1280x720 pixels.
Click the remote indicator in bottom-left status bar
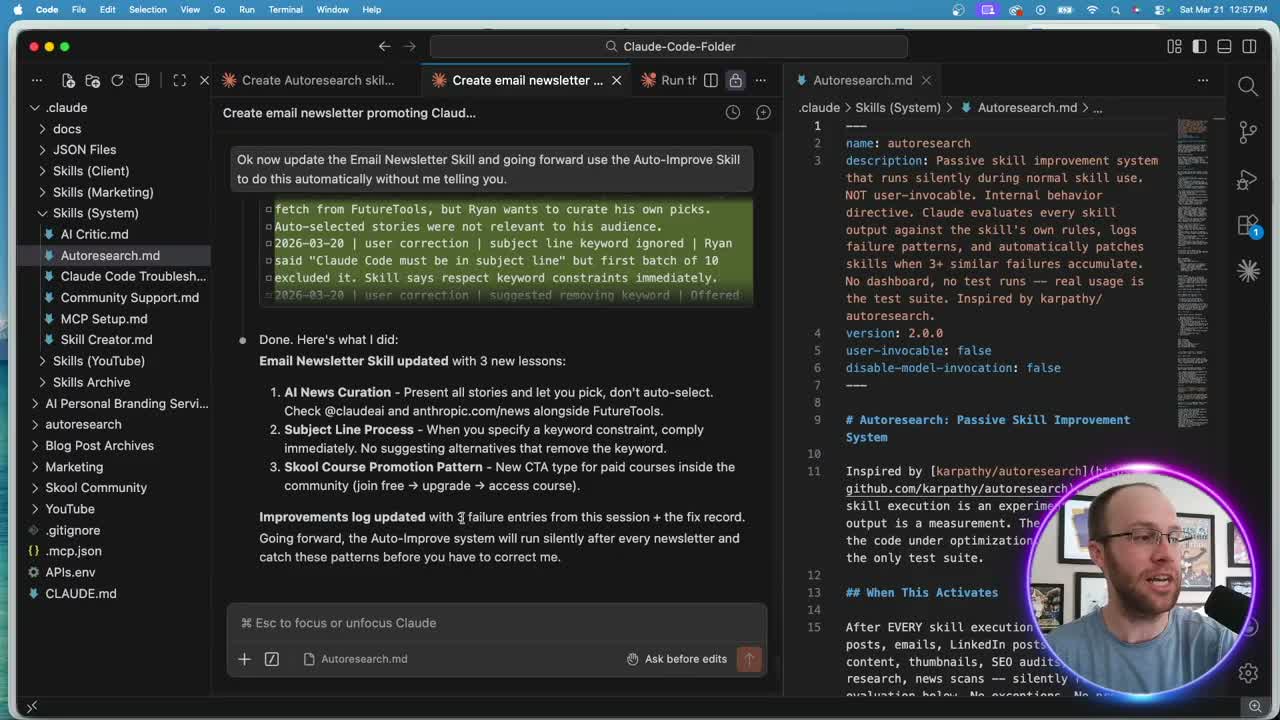point(32,707)
